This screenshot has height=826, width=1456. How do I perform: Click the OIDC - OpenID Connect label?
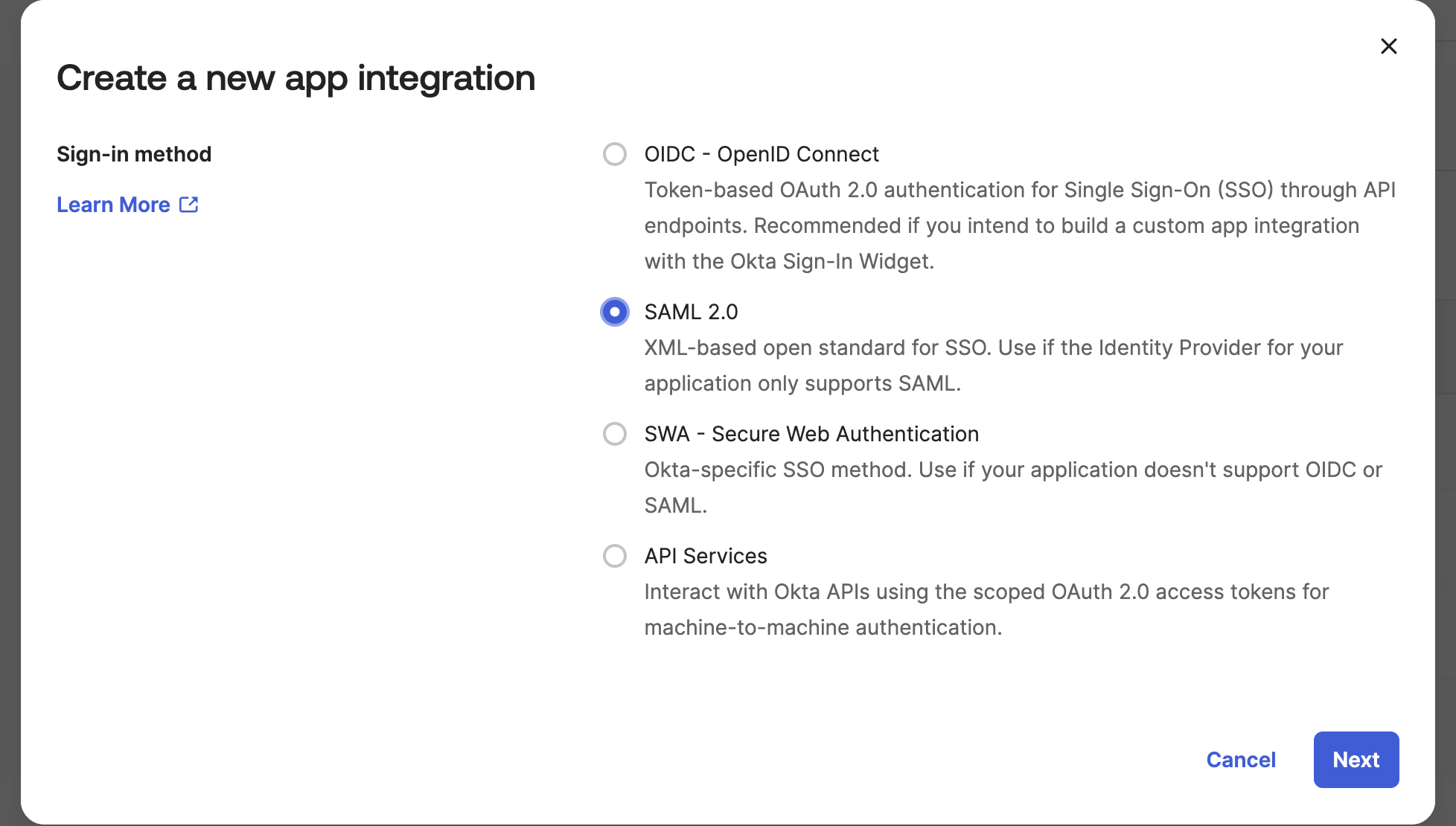click(x=761, y=154)
